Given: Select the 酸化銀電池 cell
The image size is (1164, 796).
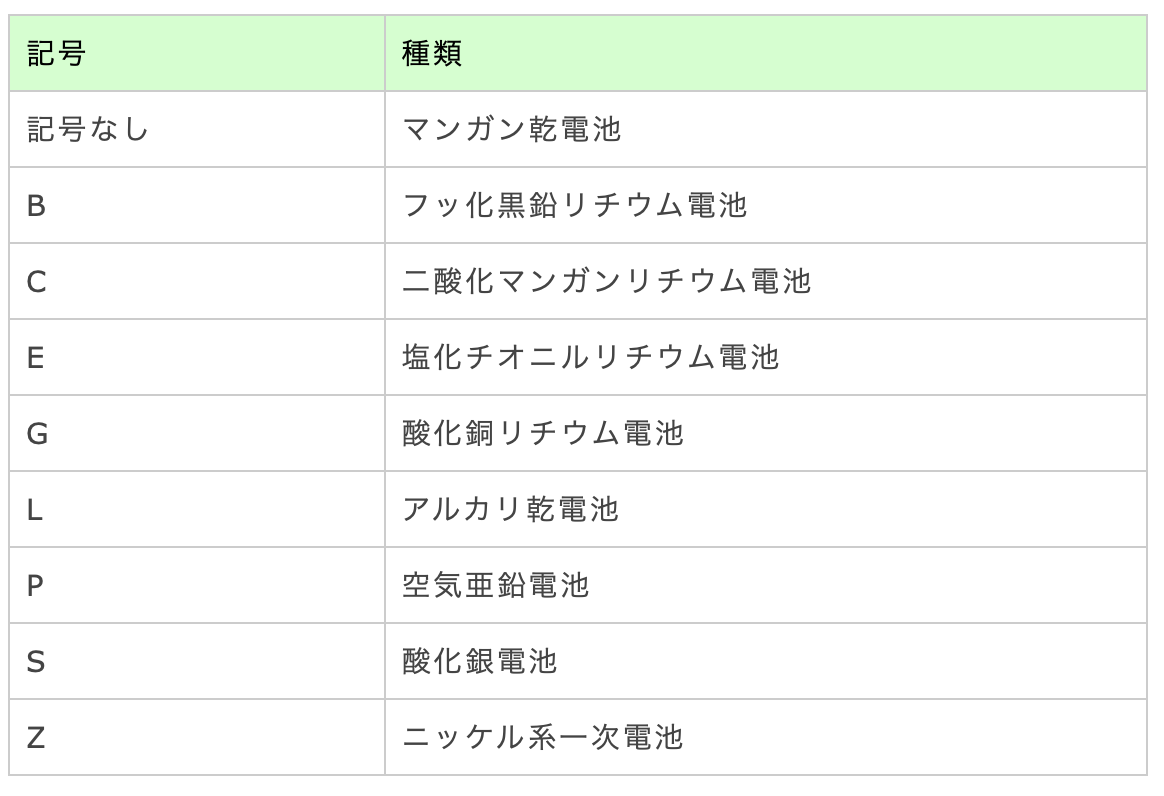Looking at the screenshot, I should point(480,661).
